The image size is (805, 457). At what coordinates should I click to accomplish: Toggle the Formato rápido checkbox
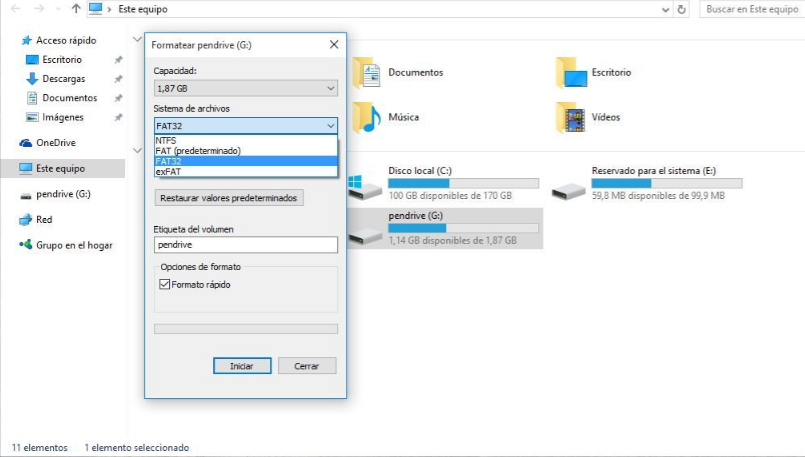(x=165, y=285)
